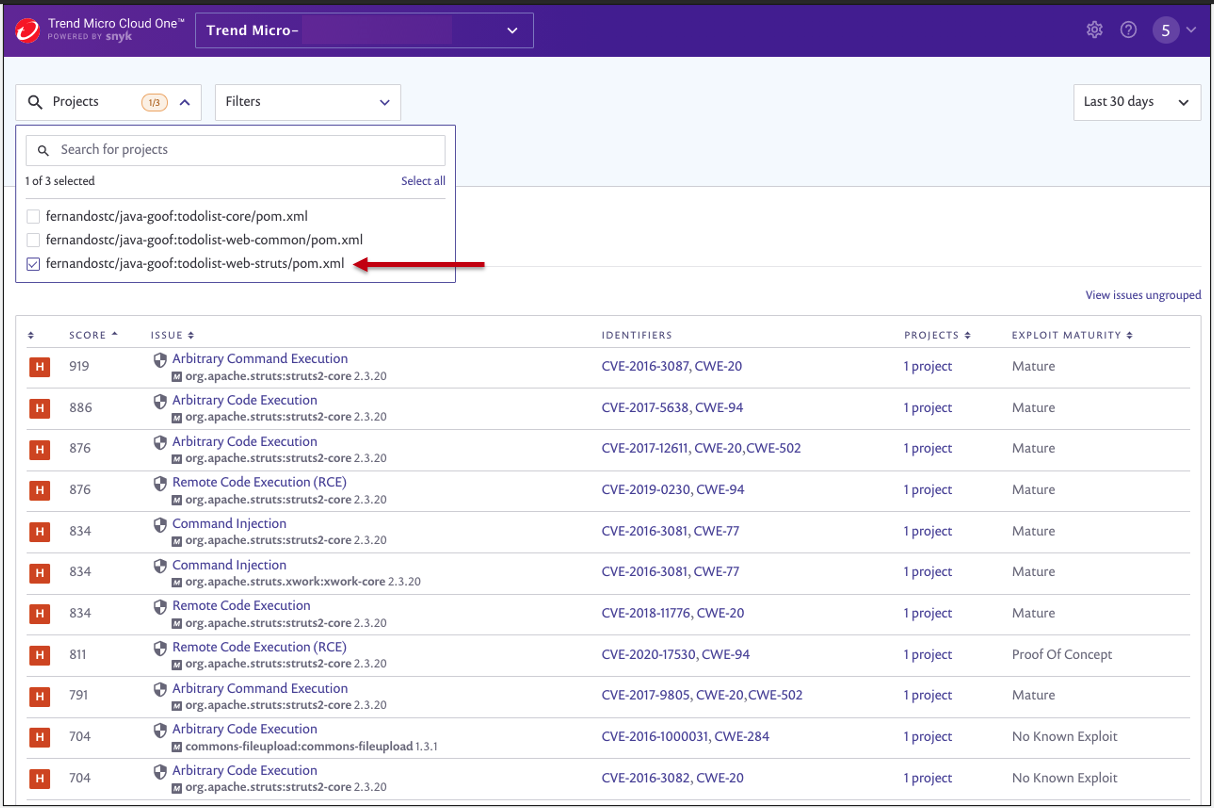Click High severity badge for score 791
Viewport: 1214px width, 808px height.
39,696
